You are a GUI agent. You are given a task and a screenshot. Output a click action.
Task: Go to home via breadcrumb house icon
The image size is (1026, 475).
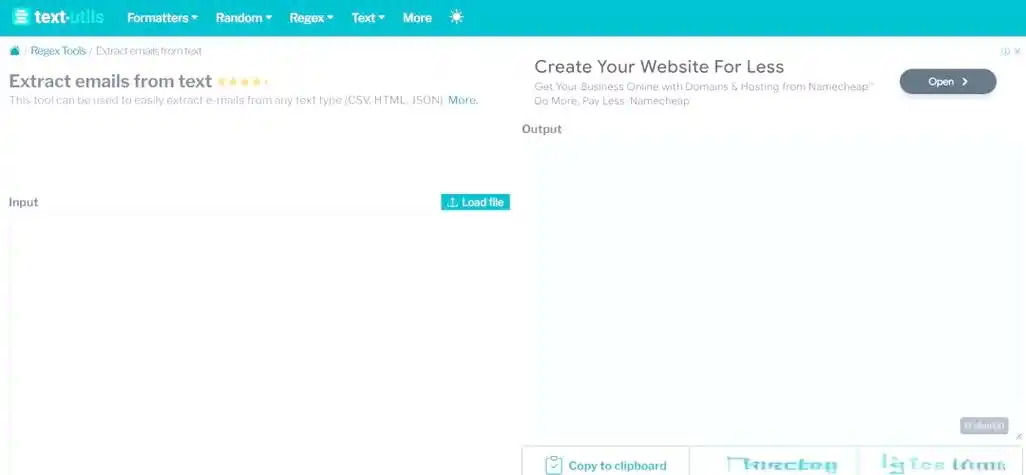tap(14, 51)
